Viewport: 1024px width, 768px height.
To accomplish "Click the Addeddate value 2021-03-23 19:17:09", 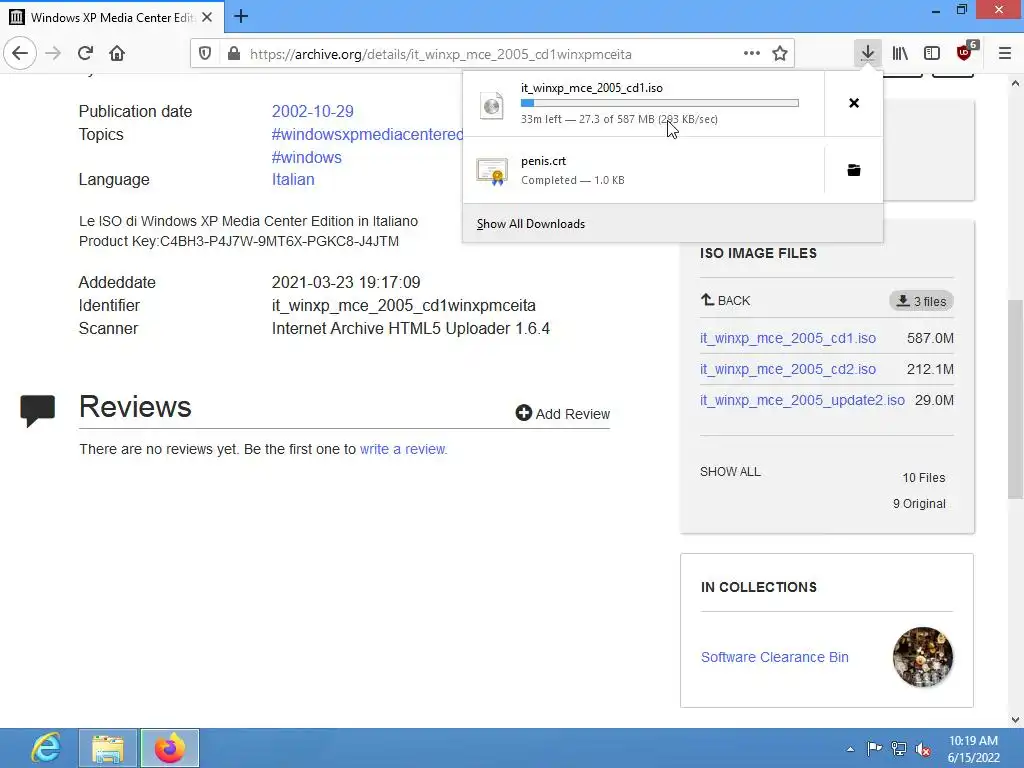I will [346, 283].
